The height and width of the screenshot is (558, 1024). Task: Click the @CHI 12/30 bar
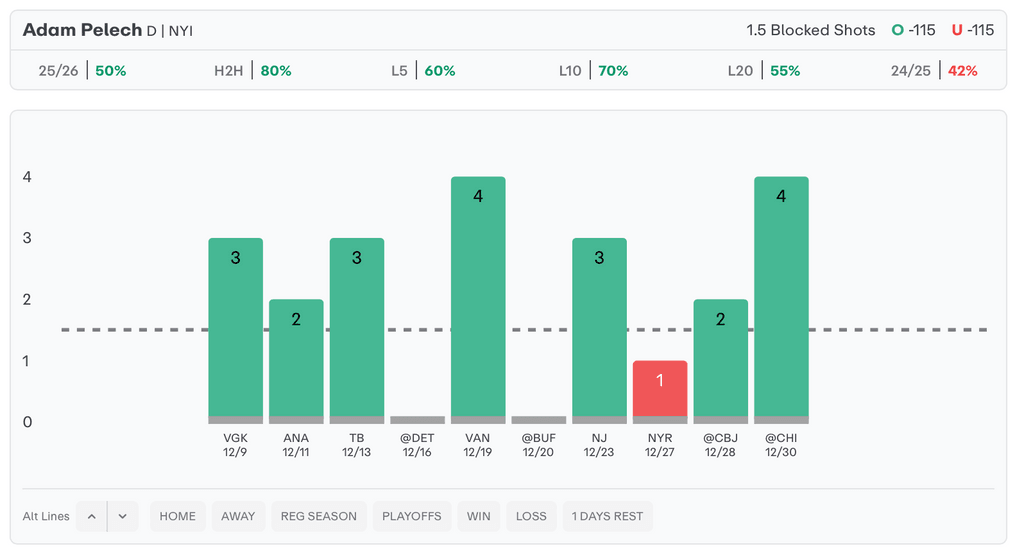click(781, 300)
